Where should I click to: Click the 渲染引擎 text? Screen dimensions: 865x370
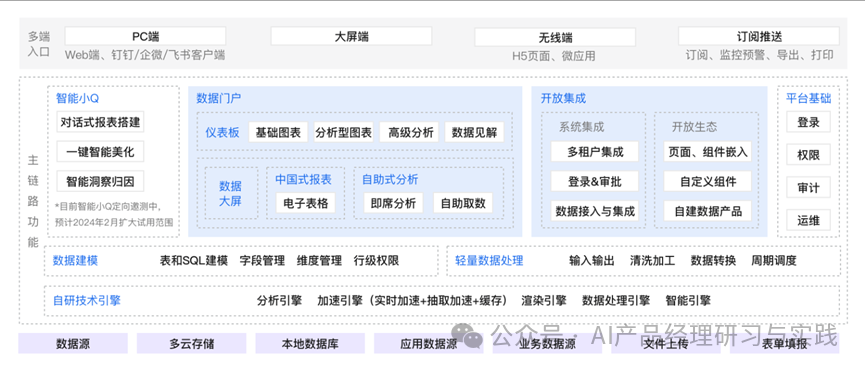544,301
